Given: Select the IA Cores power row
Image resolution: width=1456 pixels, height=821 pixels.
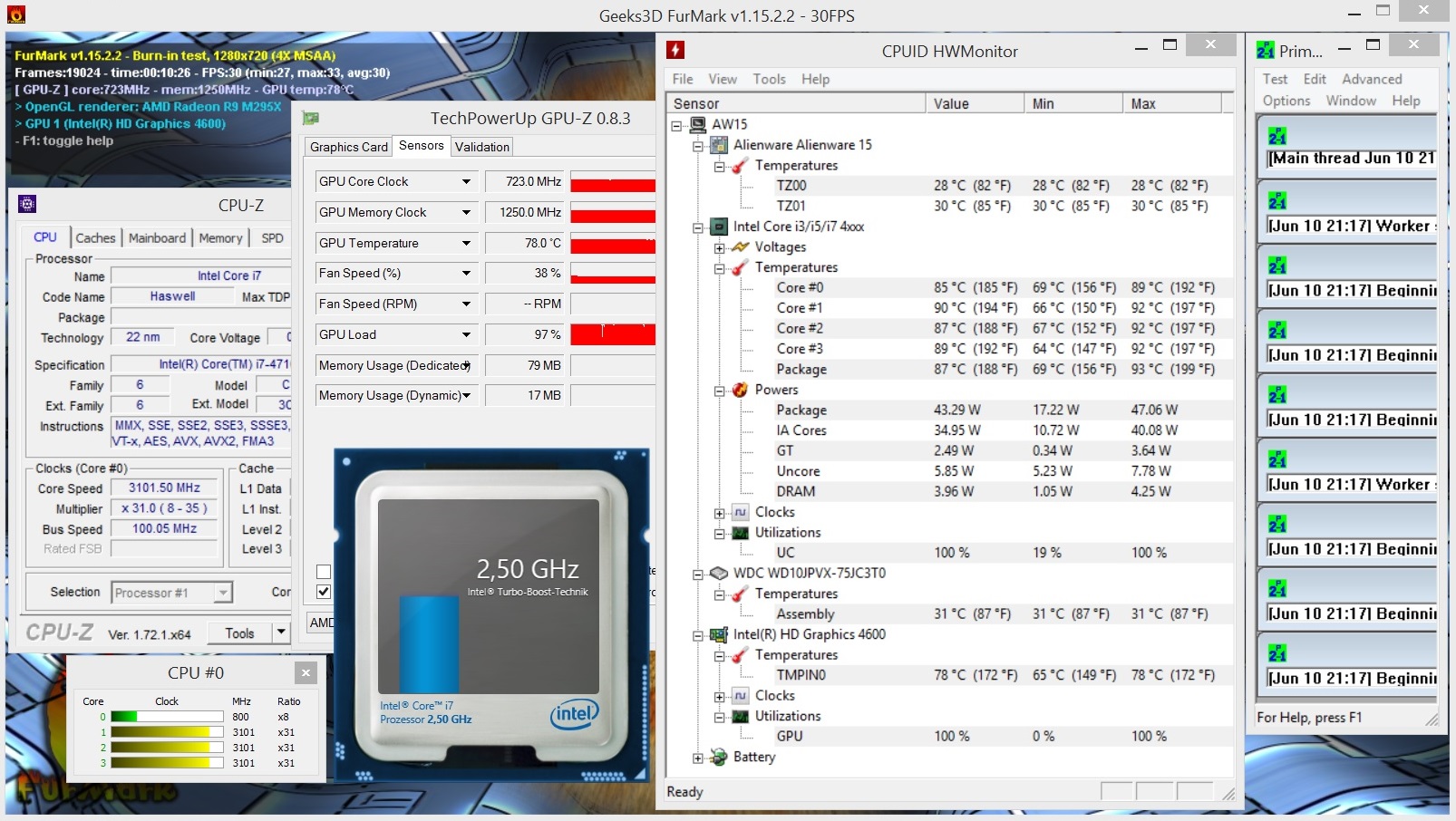Looking at the screenshot, I should pyautogui.click(x=950, y=430).
